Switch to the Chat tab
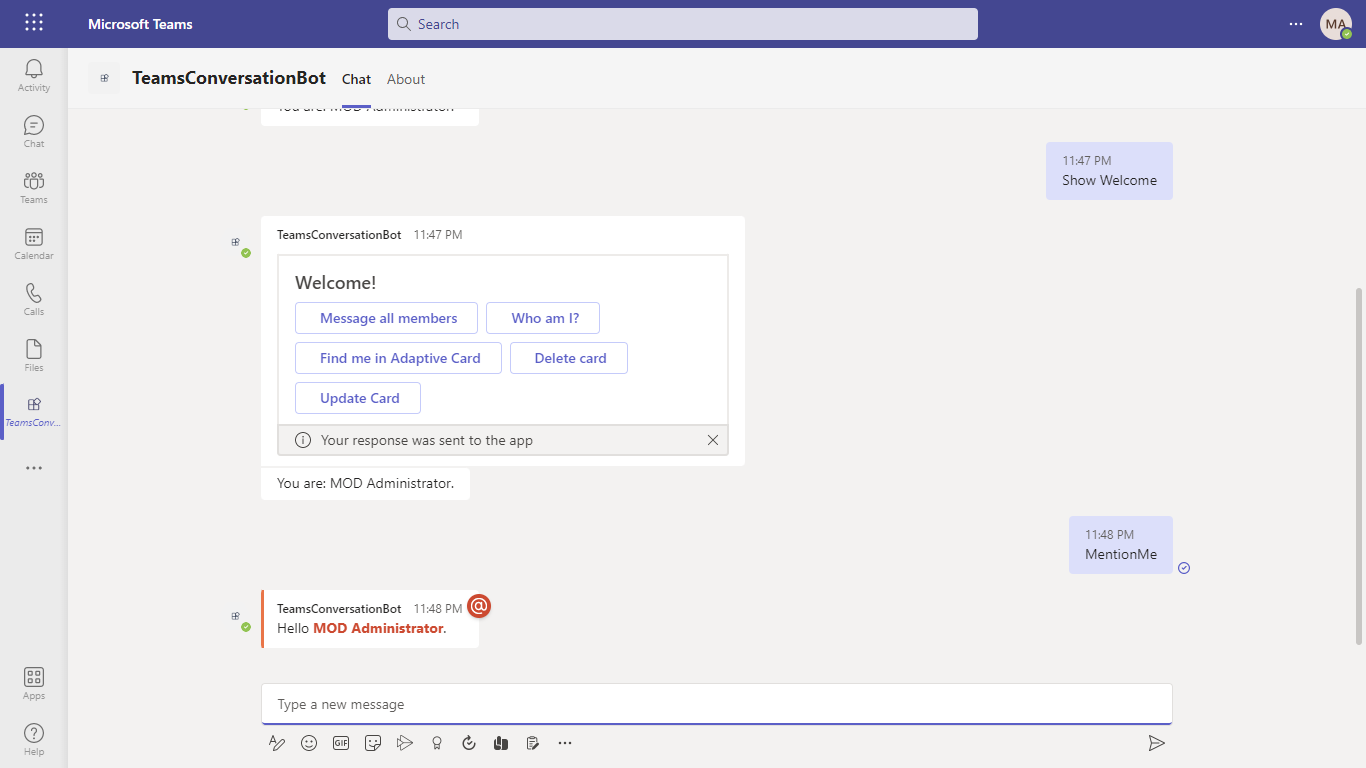Viewport: 1366px width, 768px height. point(356,79)
